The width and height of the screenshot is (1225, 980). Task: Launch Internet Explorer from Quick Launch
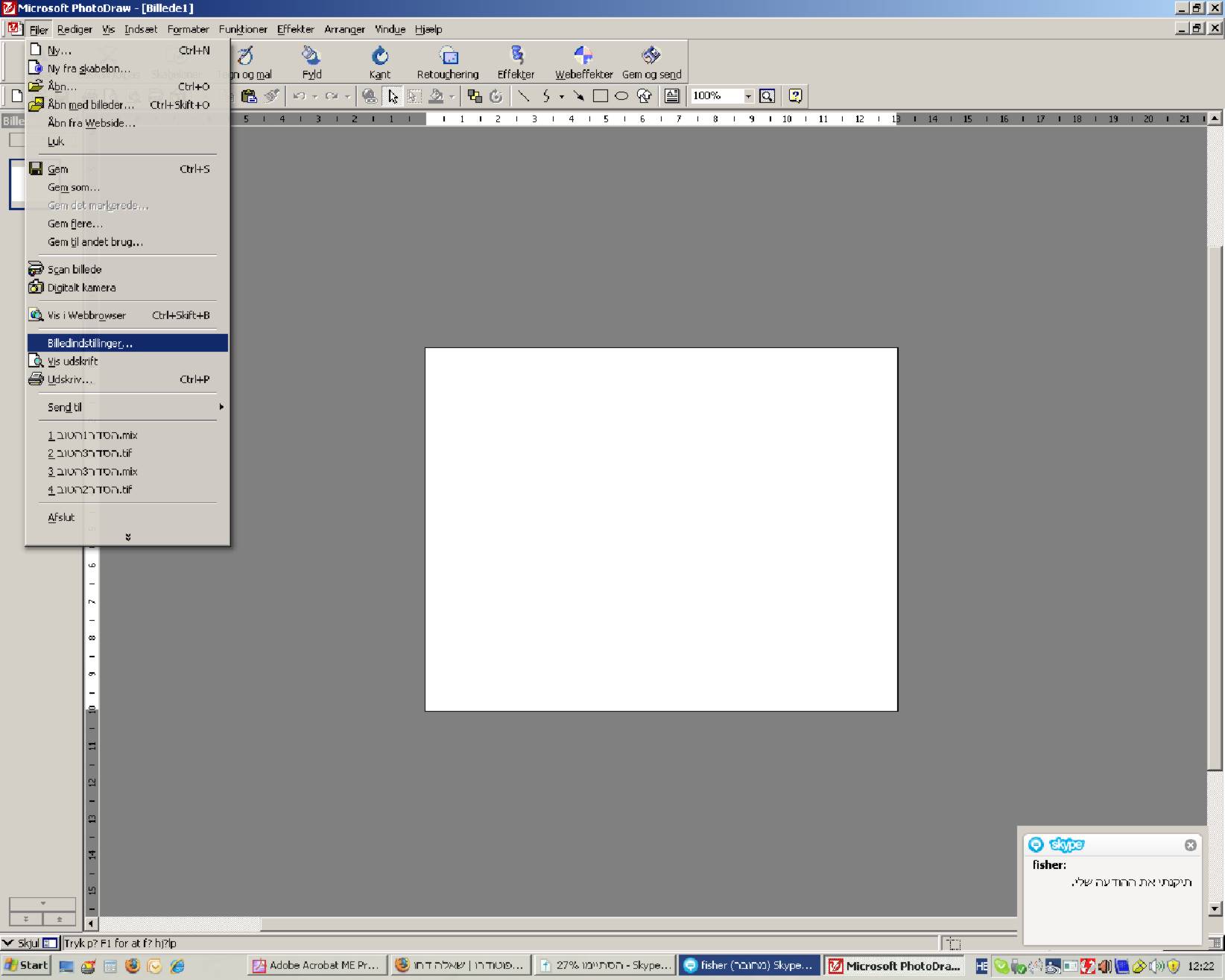[177, 966]
